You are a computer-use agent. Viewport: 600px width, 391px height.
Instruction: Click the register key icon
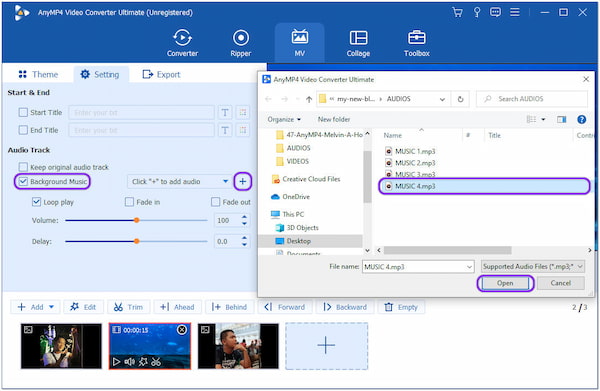[477, 12]
